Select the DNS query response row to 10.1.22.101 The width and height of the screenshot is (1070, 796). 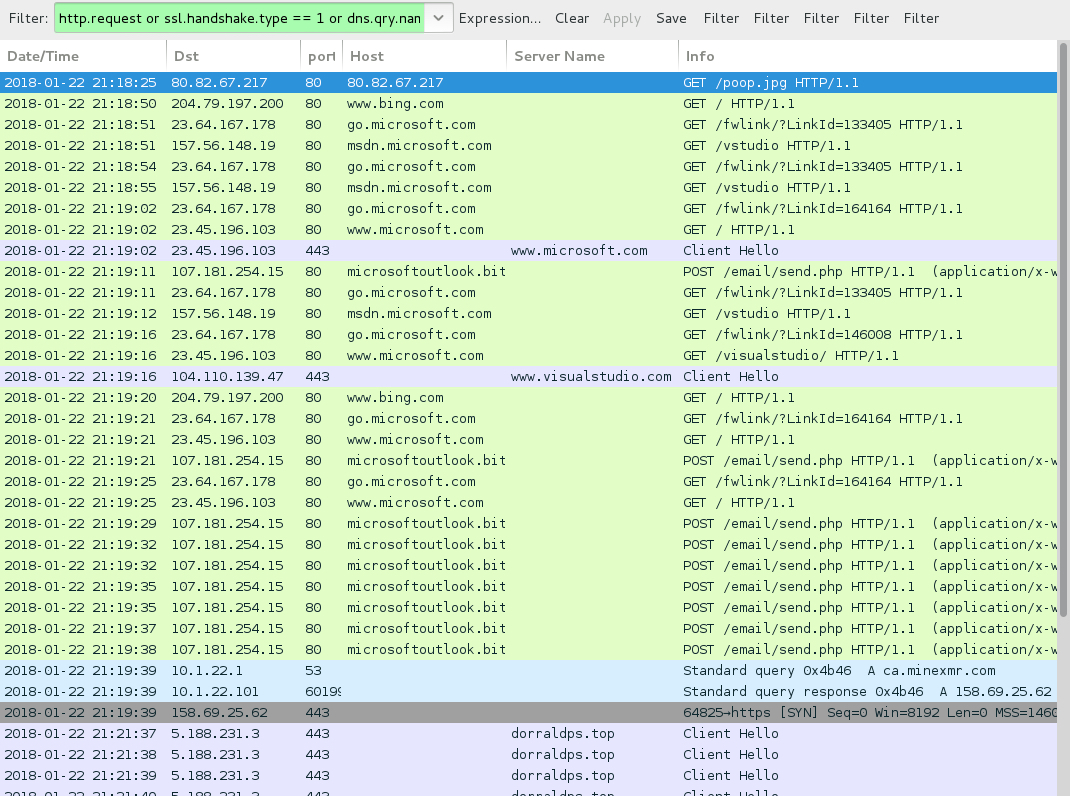point(528,692)
